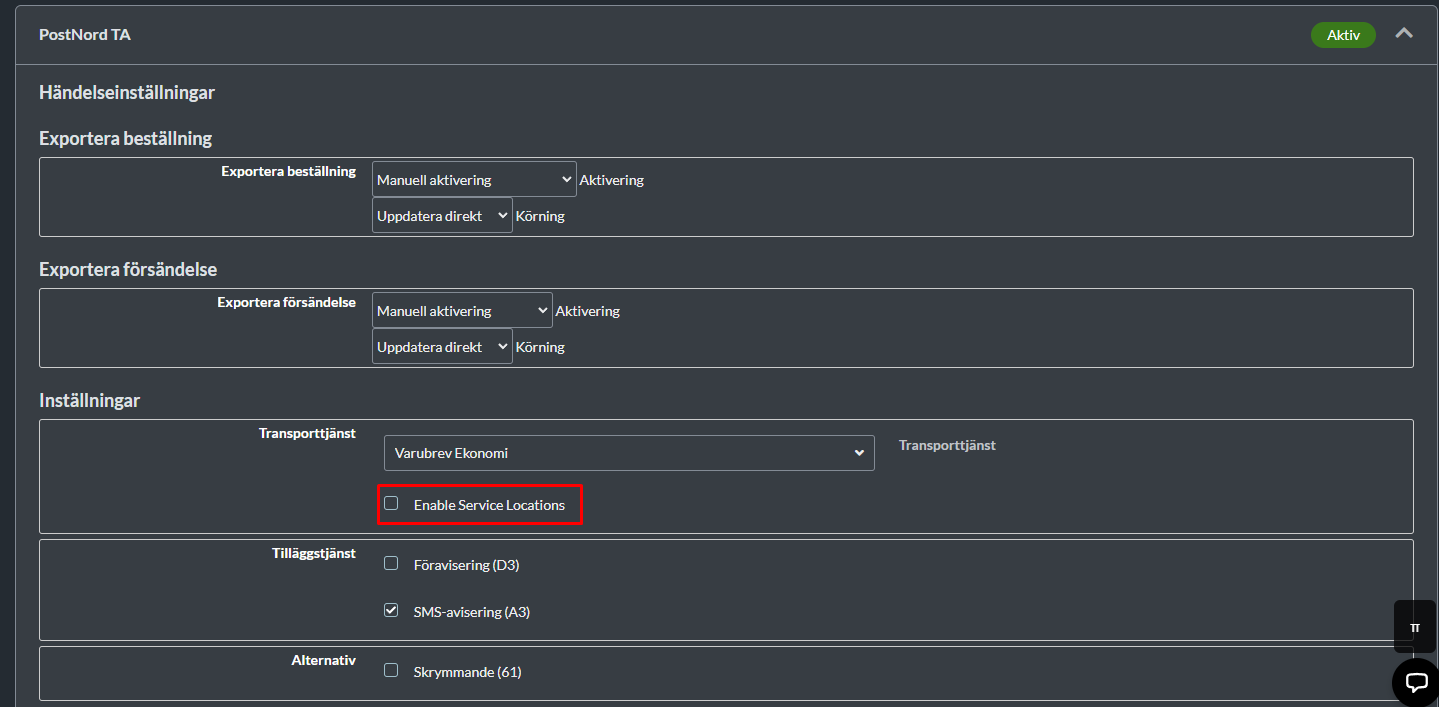The height and width of the screenshot is (707, 1439).
Task: Open Exportera beställning Körning dropdown
Action: tap(442, 216)
